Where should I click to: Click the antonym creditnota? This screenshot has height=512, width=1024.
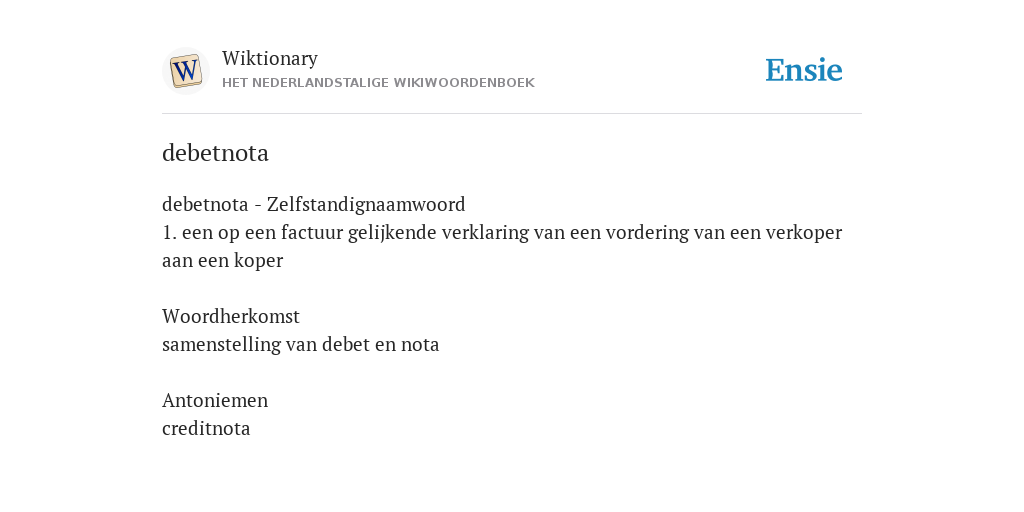(x=206, y=428)
